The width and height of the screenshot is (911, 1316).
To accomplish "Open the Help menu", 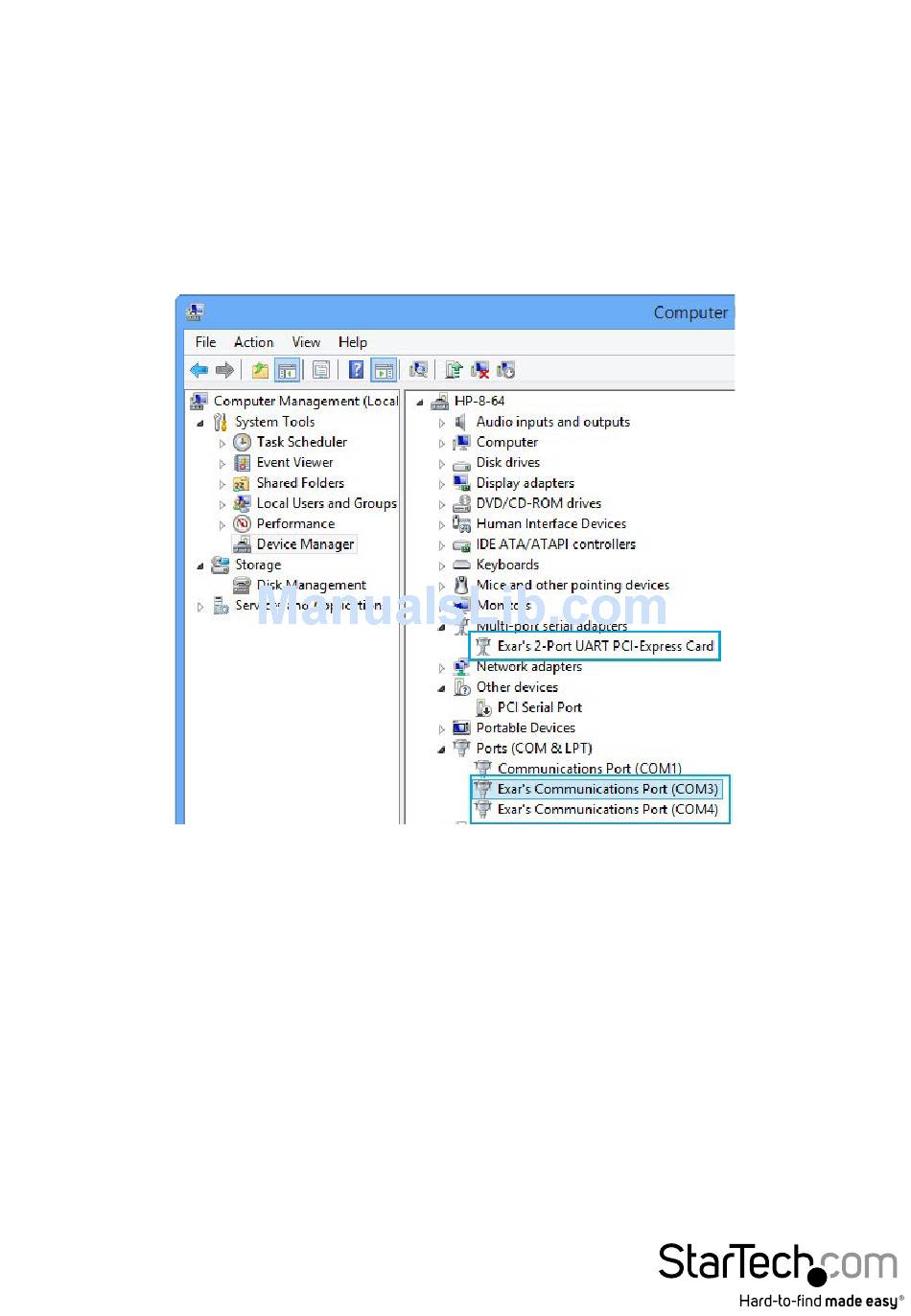I will [x=353, y=342].
